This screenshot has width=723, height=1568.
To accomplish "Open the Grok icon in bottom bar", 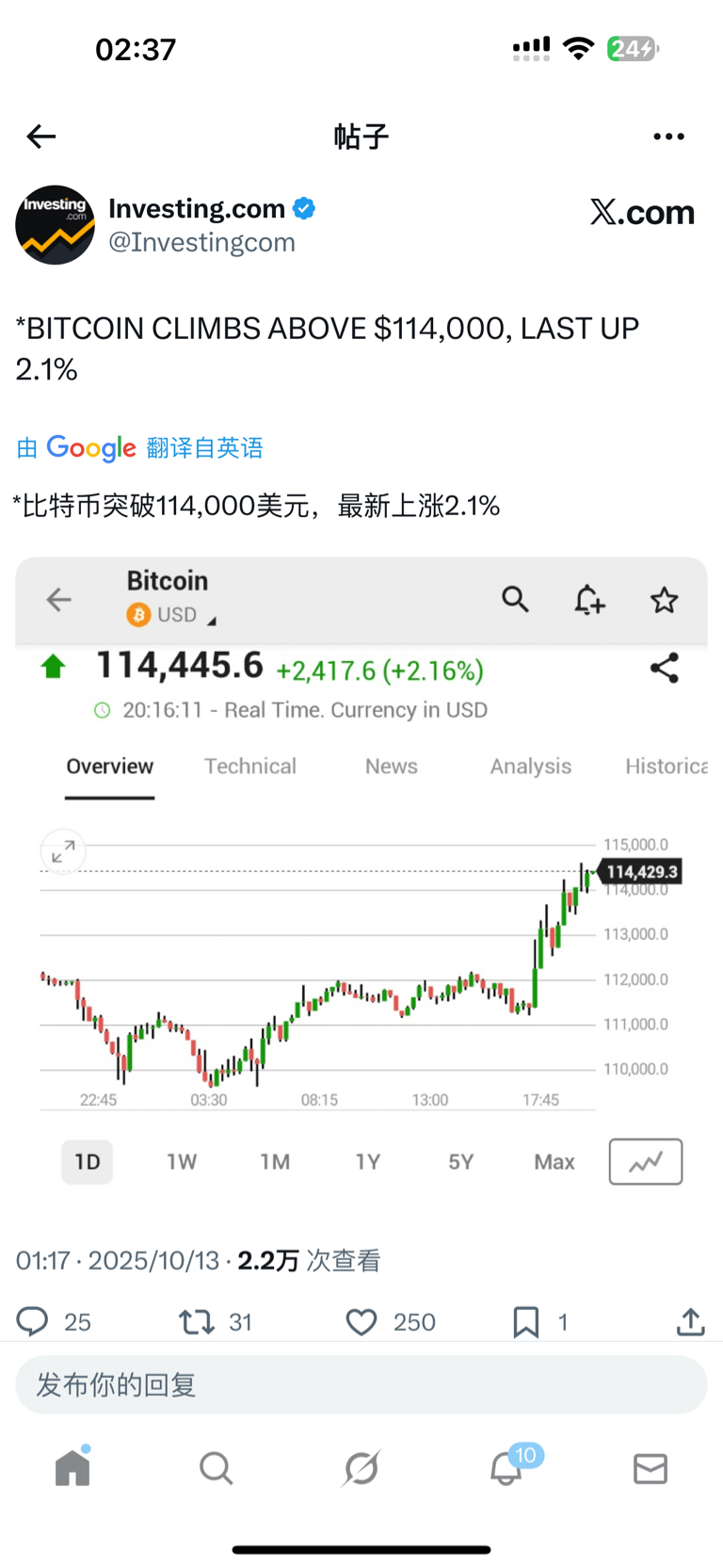I will point(361,1467).
